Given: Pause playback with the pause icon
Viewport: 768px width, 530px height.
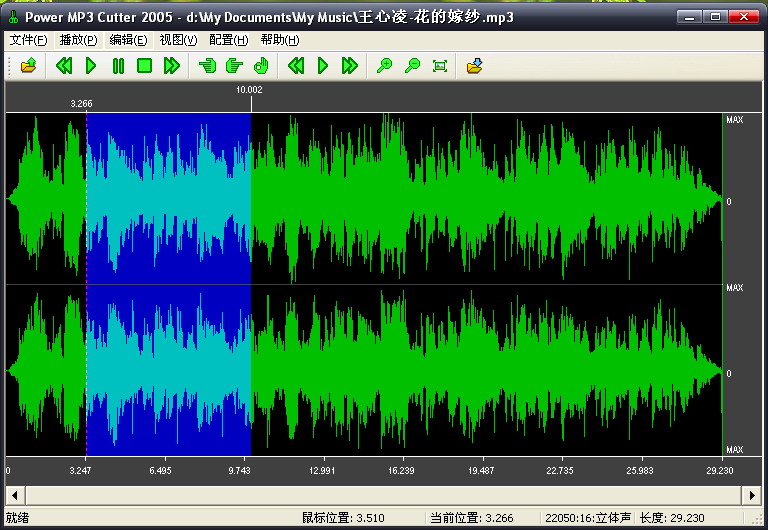Looking at the screenshot, I should [118, 66].
